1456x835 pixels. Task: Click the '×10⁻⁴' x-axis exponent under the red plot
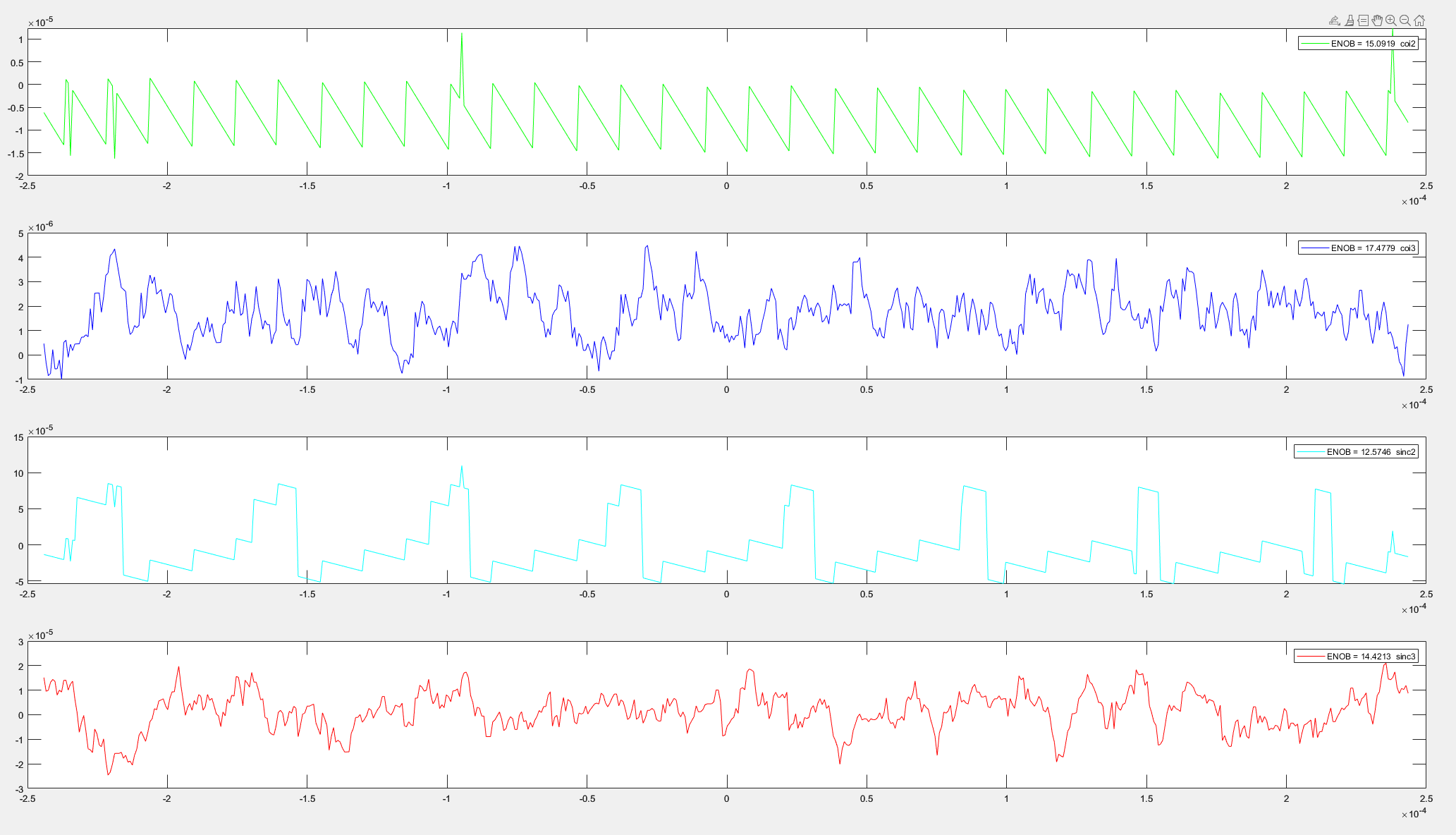pos(1414,813)
